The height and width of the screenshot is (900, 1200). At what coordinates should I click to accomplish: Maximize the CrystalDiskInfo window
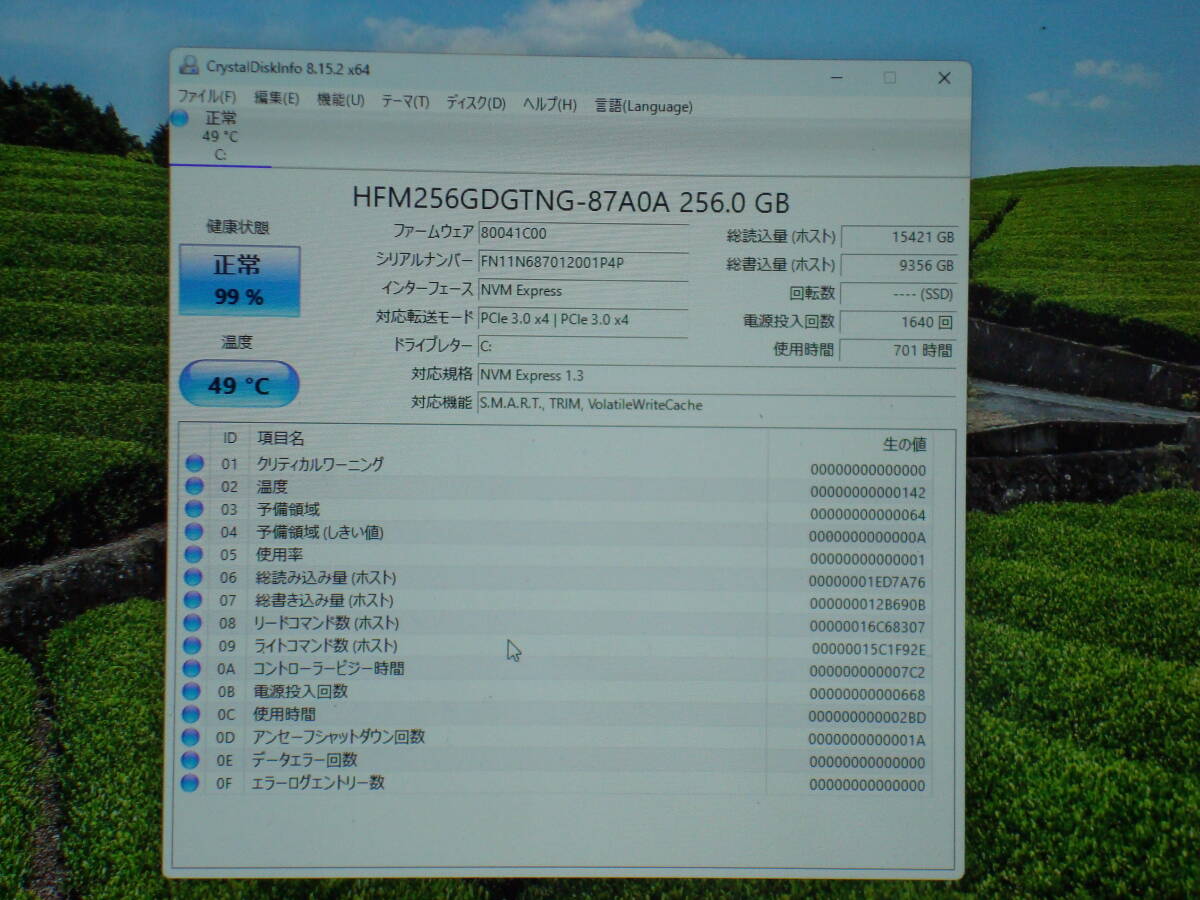tap(889, 78)
